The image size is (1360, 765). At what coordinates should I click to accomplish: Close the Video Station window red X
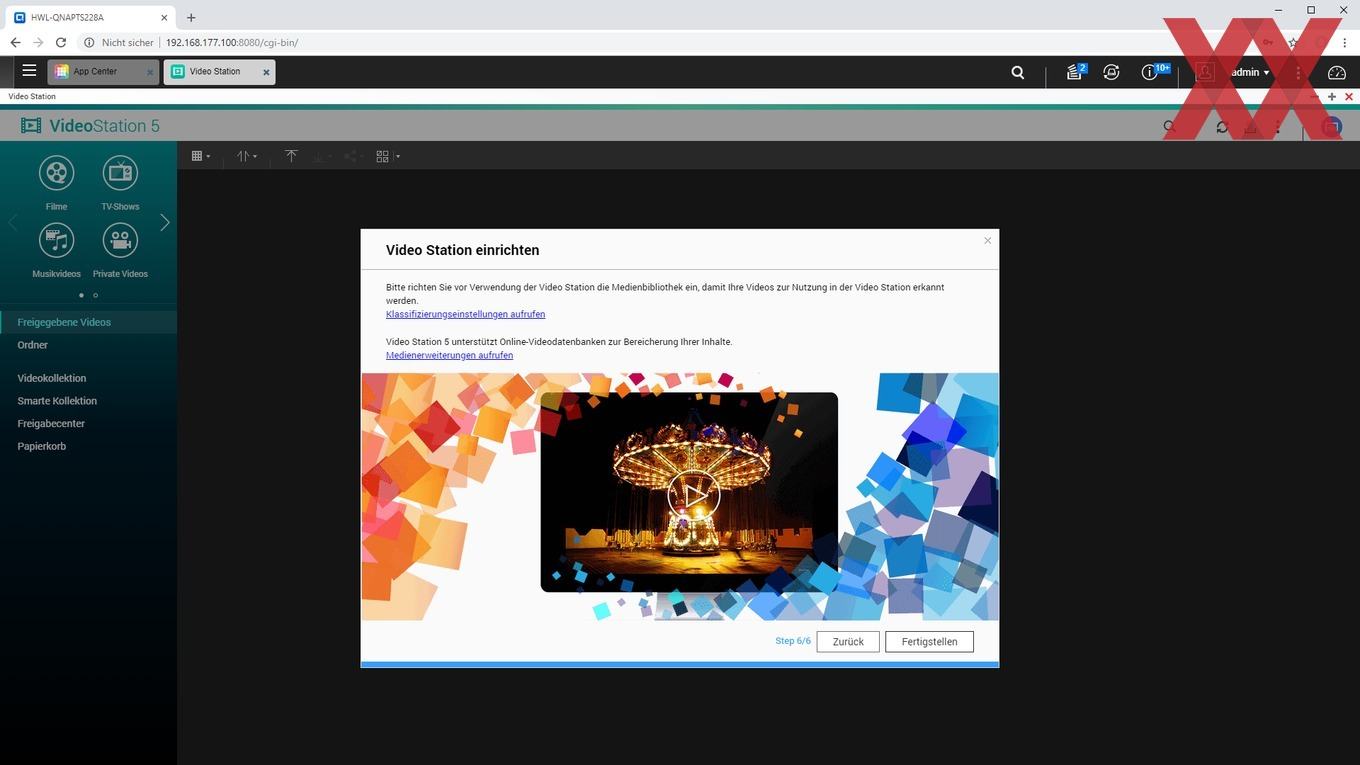coord(1349,97)
